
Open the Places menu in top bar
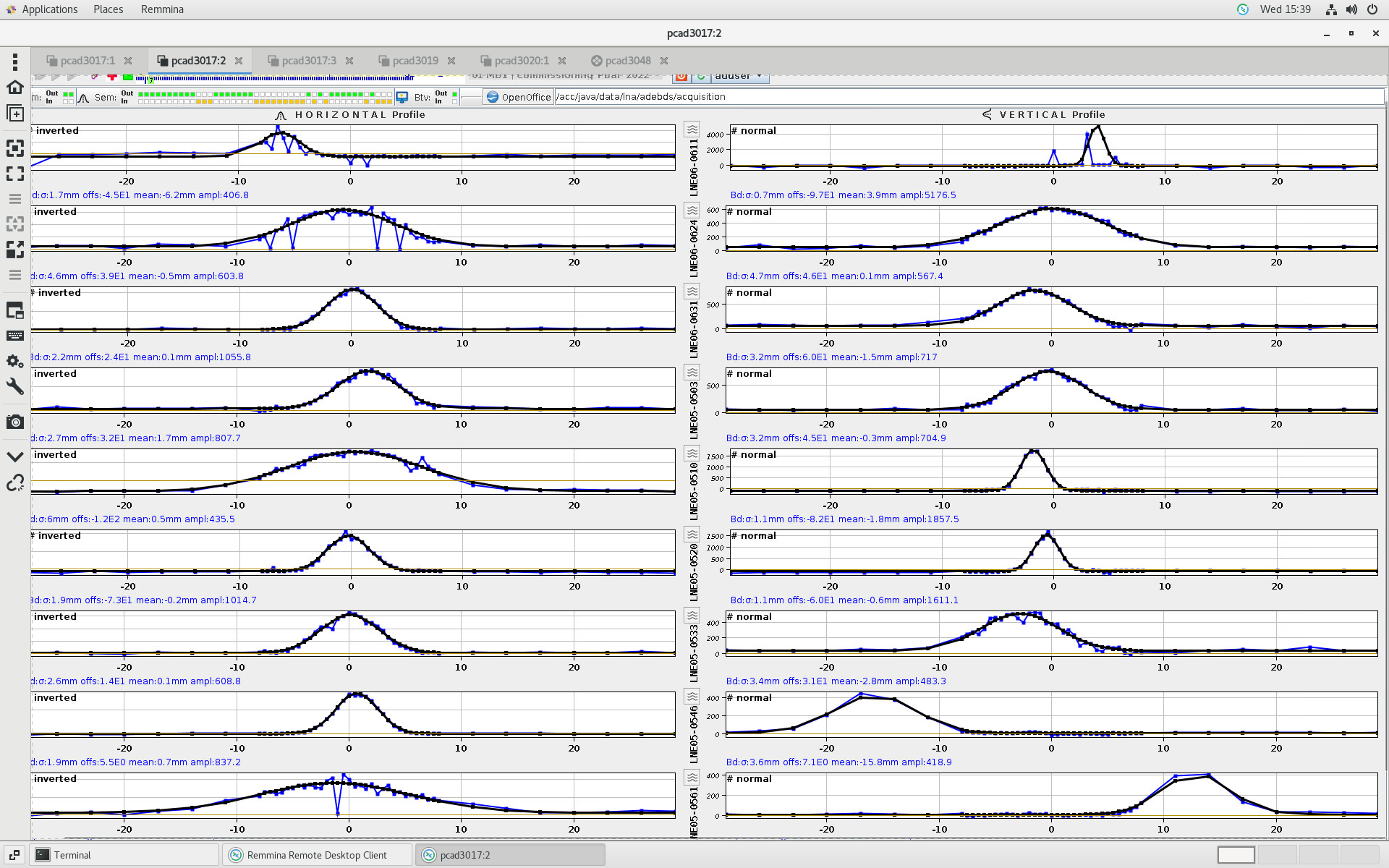(108, 9)
